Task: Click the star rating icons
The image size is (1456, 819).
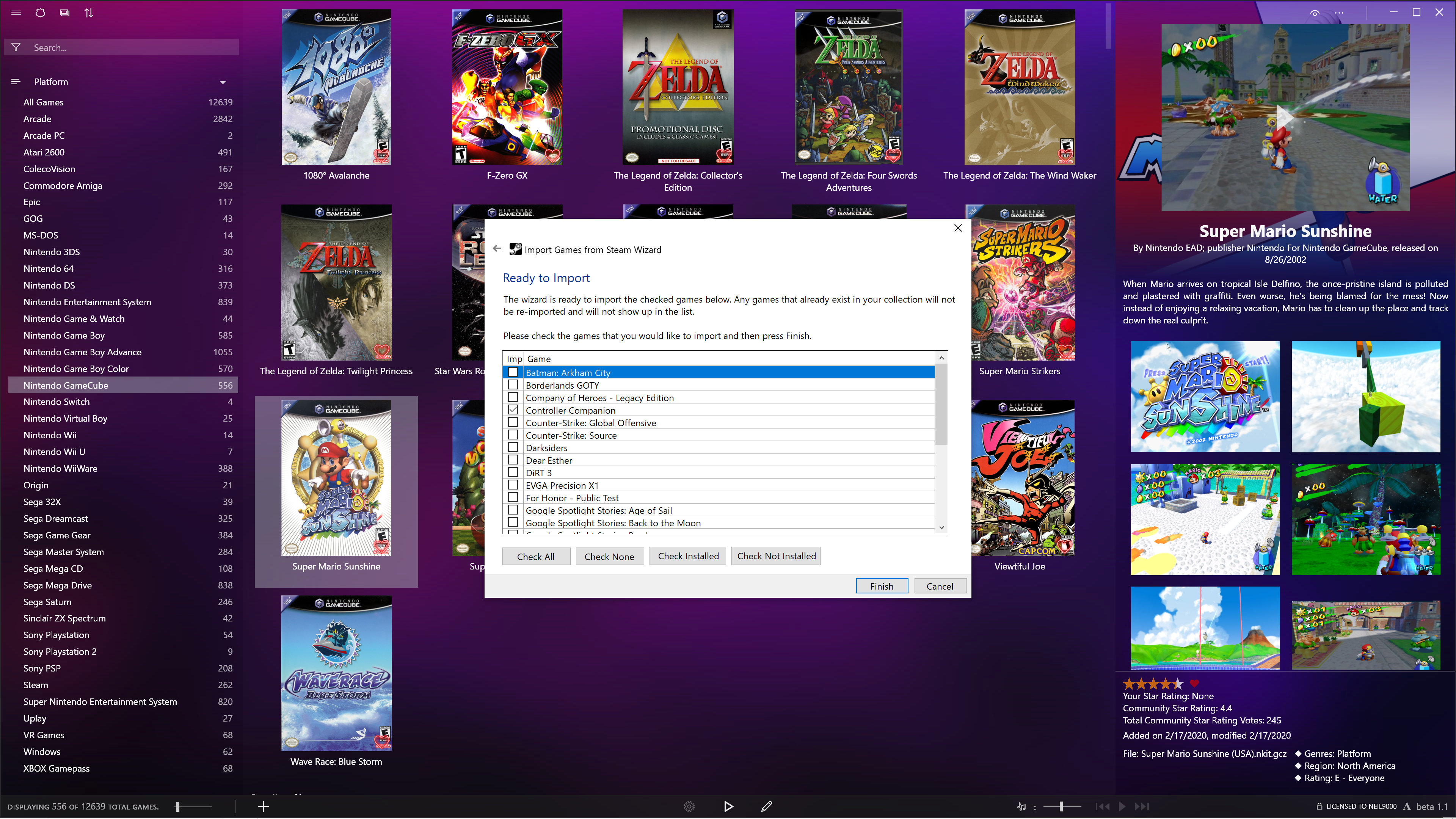Action: pyautogui.click(x=1153, y=683)
